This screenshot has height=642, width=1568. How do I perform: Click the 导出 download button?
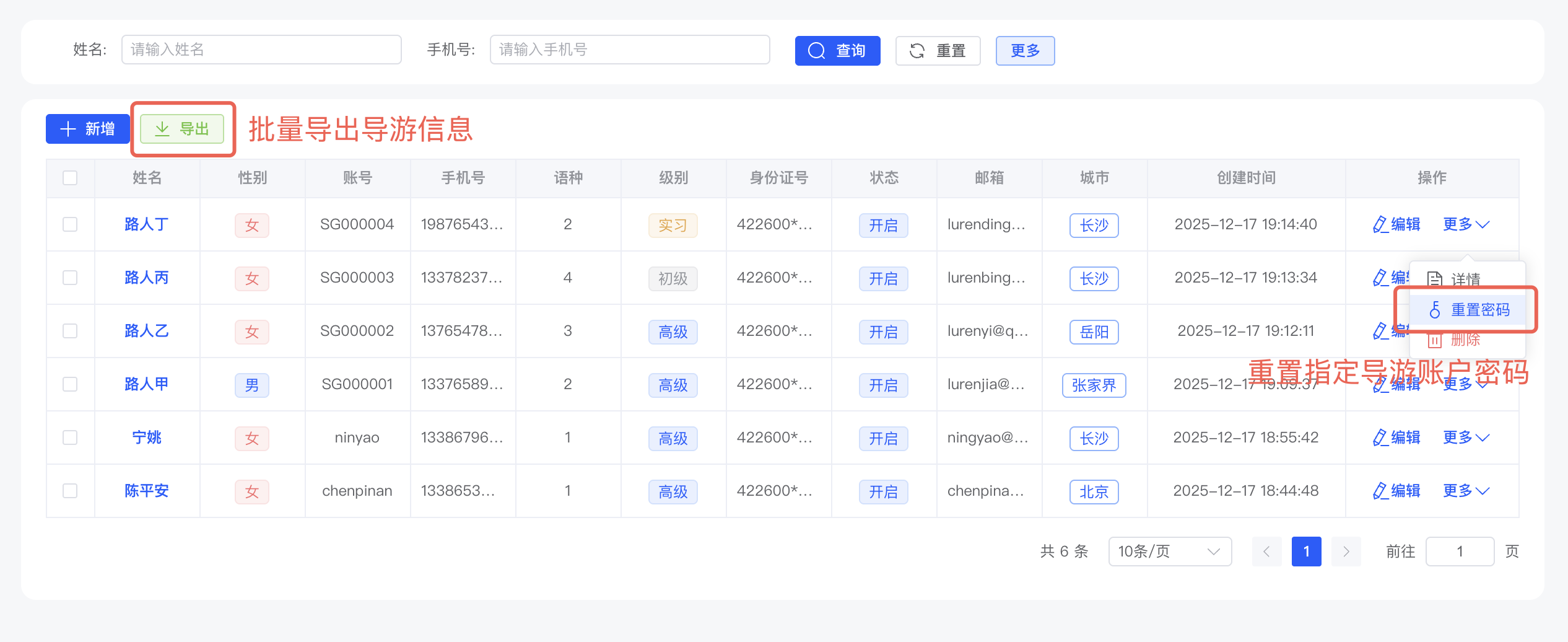click(182, 129)
